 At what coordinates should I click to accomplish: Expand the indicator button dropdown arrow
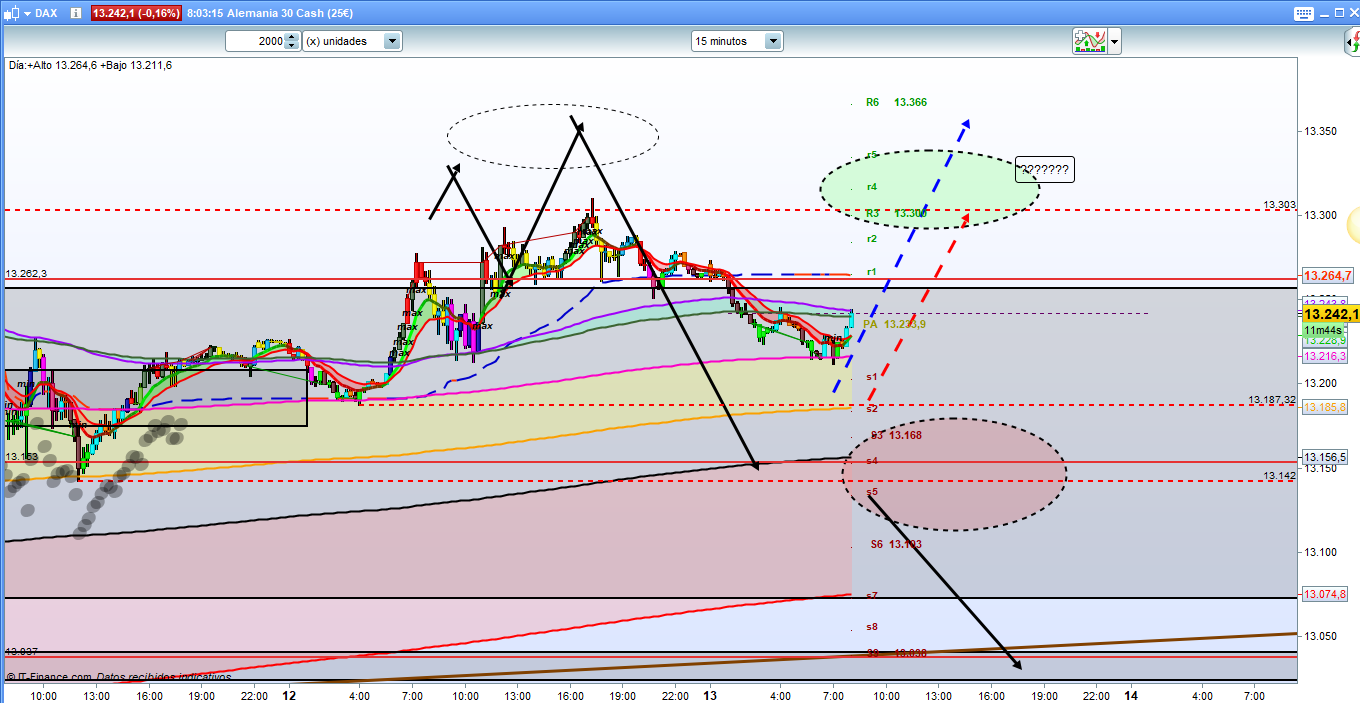click(1114, 42)
